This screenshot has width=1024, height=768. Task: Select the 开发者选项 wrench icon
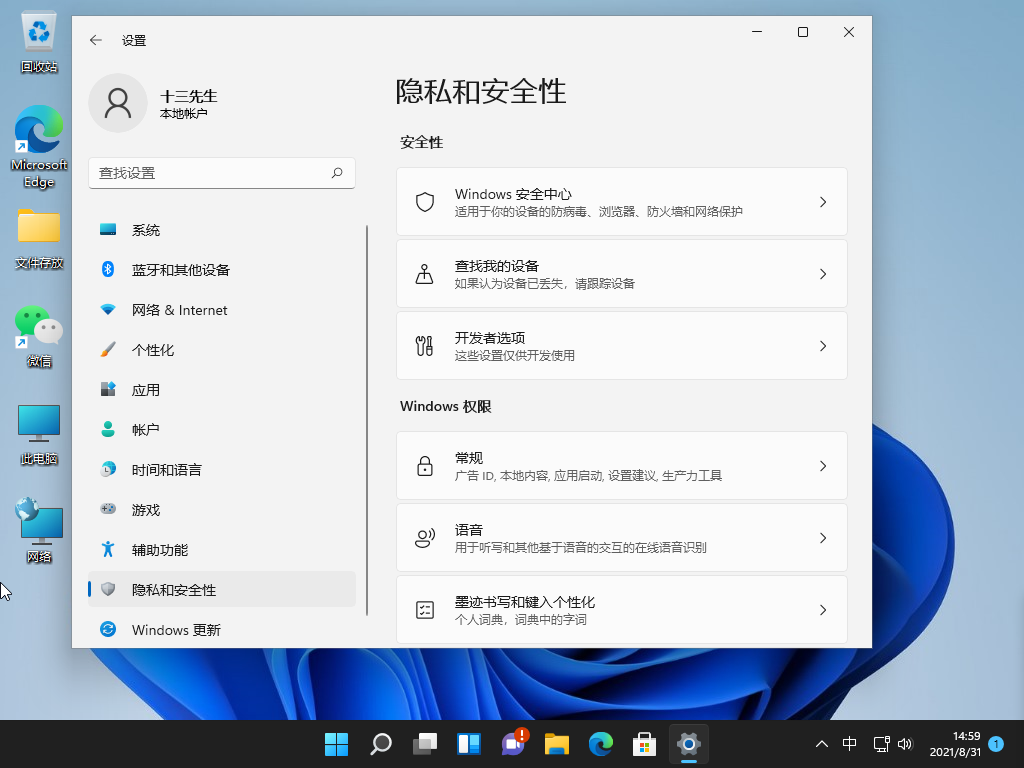click(x=427, y=345)
